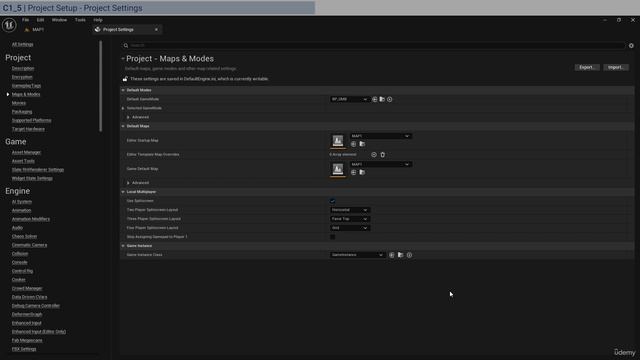Viewport: 640px width, 360px height.
Task: Toggle Use Splitscreen checkbox
Action: point(333,201)
